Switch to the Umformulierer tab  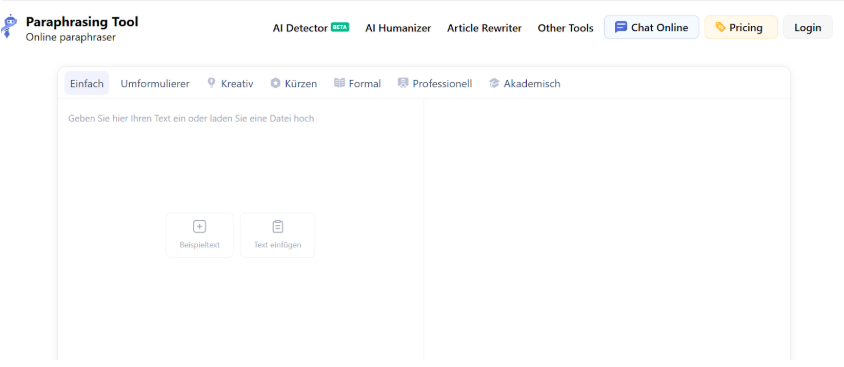click(x=155, y=83)
